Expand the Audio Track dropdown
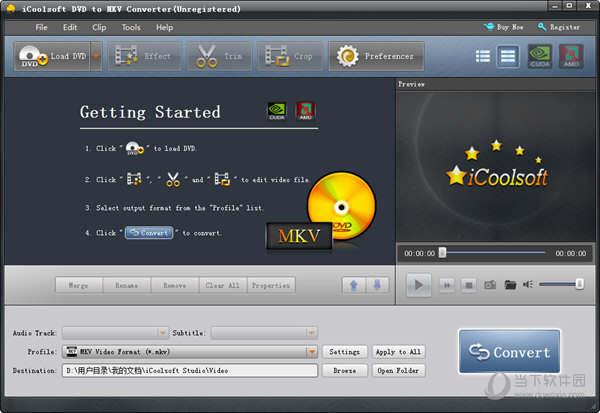 pos(163,333)
